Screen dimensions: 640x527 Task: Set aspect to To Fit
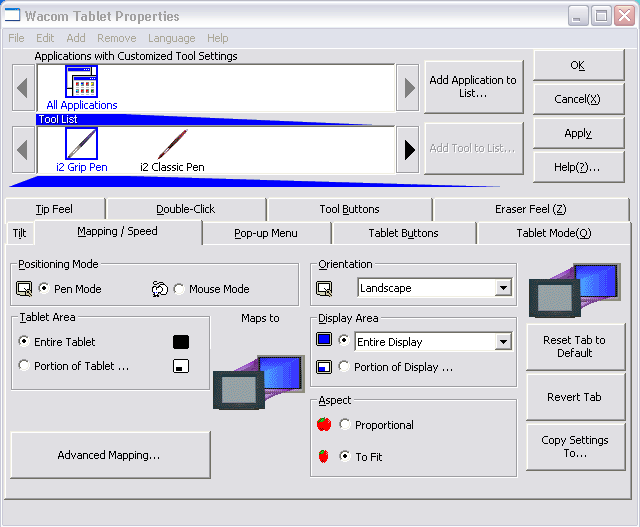click(x=344, y=456)
